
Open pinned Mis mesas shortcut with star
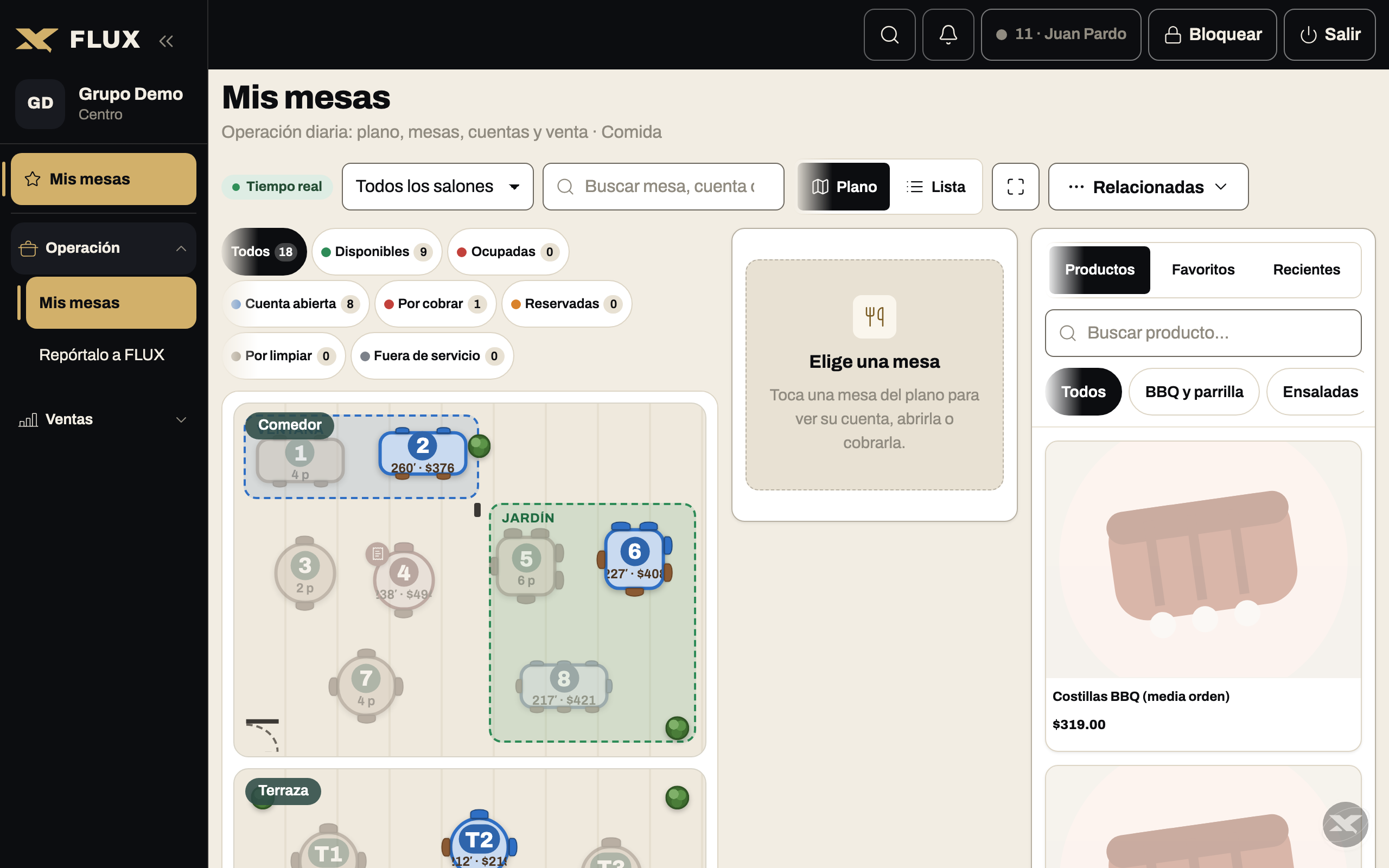coord(103,179)
